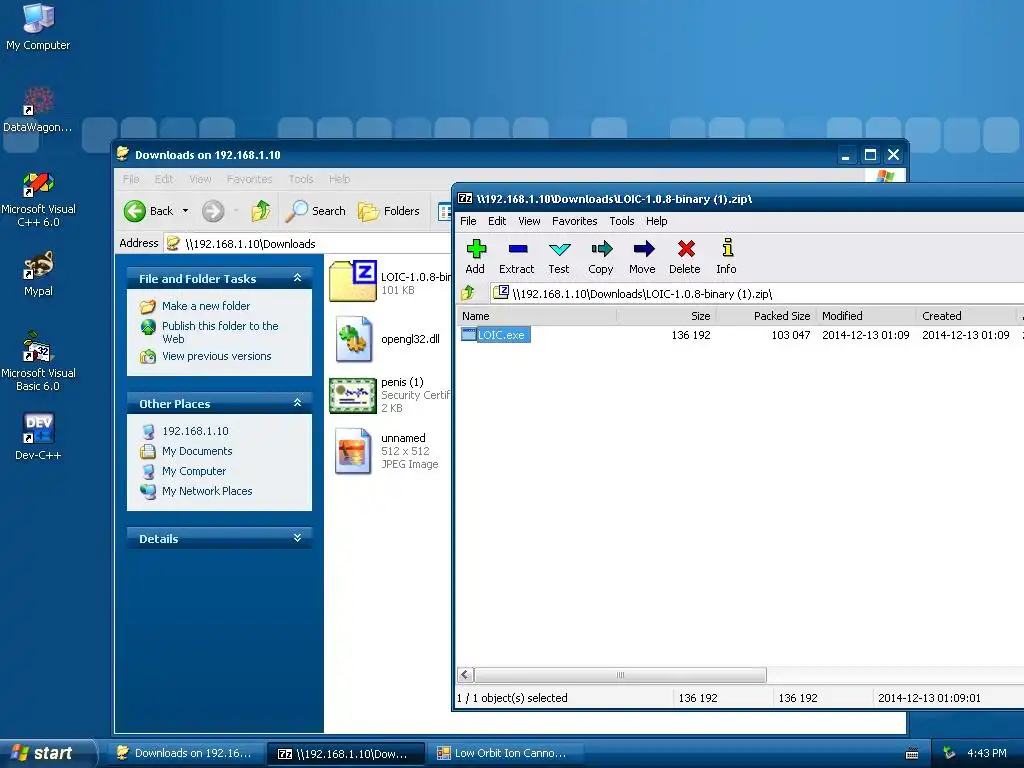Screen dimensions: 1024x768
Task: Sort archive list by Size column
Action: 667,316
